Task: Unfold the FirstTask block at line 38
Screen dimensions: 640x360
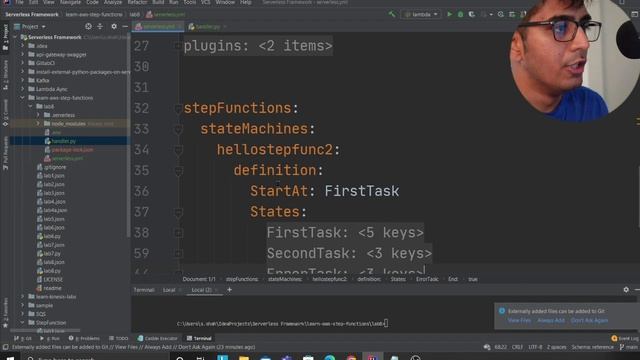Action: click(x=178, y=233)
